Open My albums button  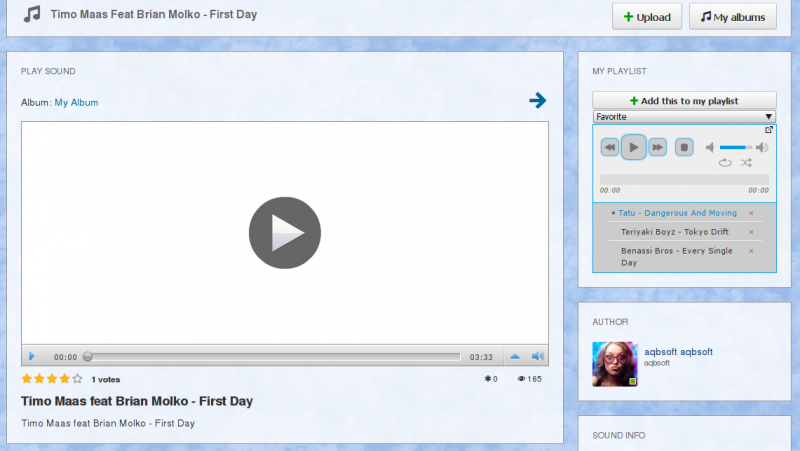coord(733,17)
